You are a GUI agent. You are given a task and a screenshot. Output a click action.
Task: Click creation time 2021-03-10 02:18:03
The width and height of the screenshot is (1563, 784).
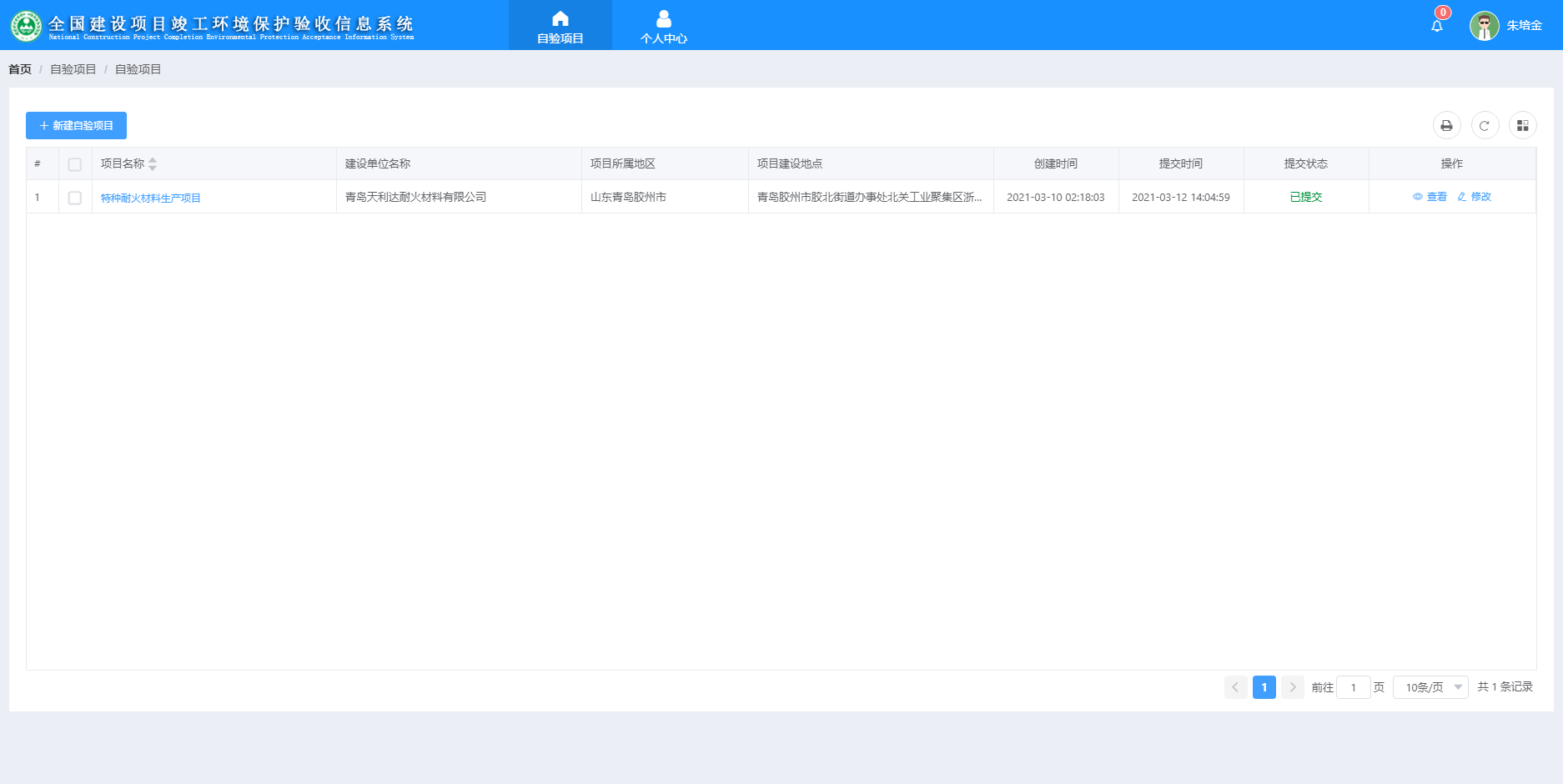[1056, 197]
